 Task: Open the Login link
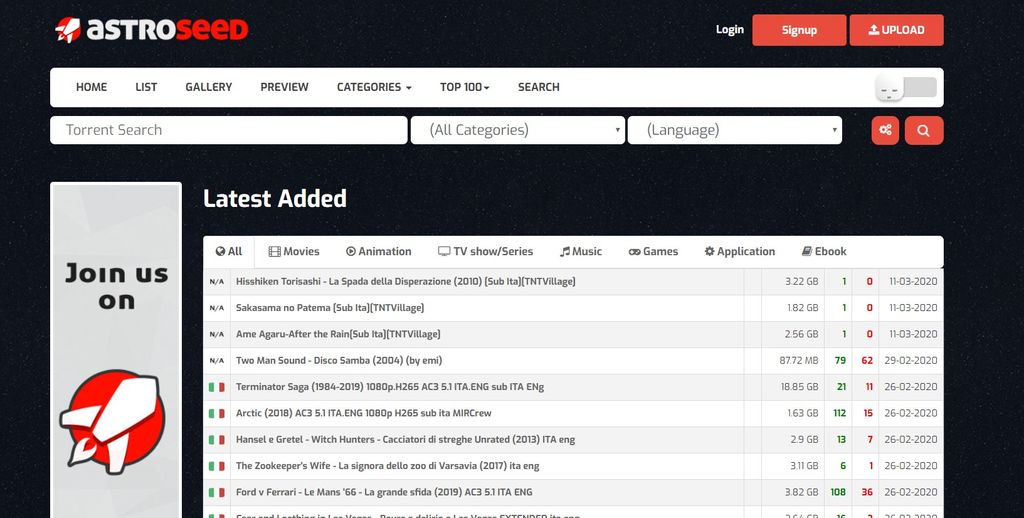[x=729, y=29]
